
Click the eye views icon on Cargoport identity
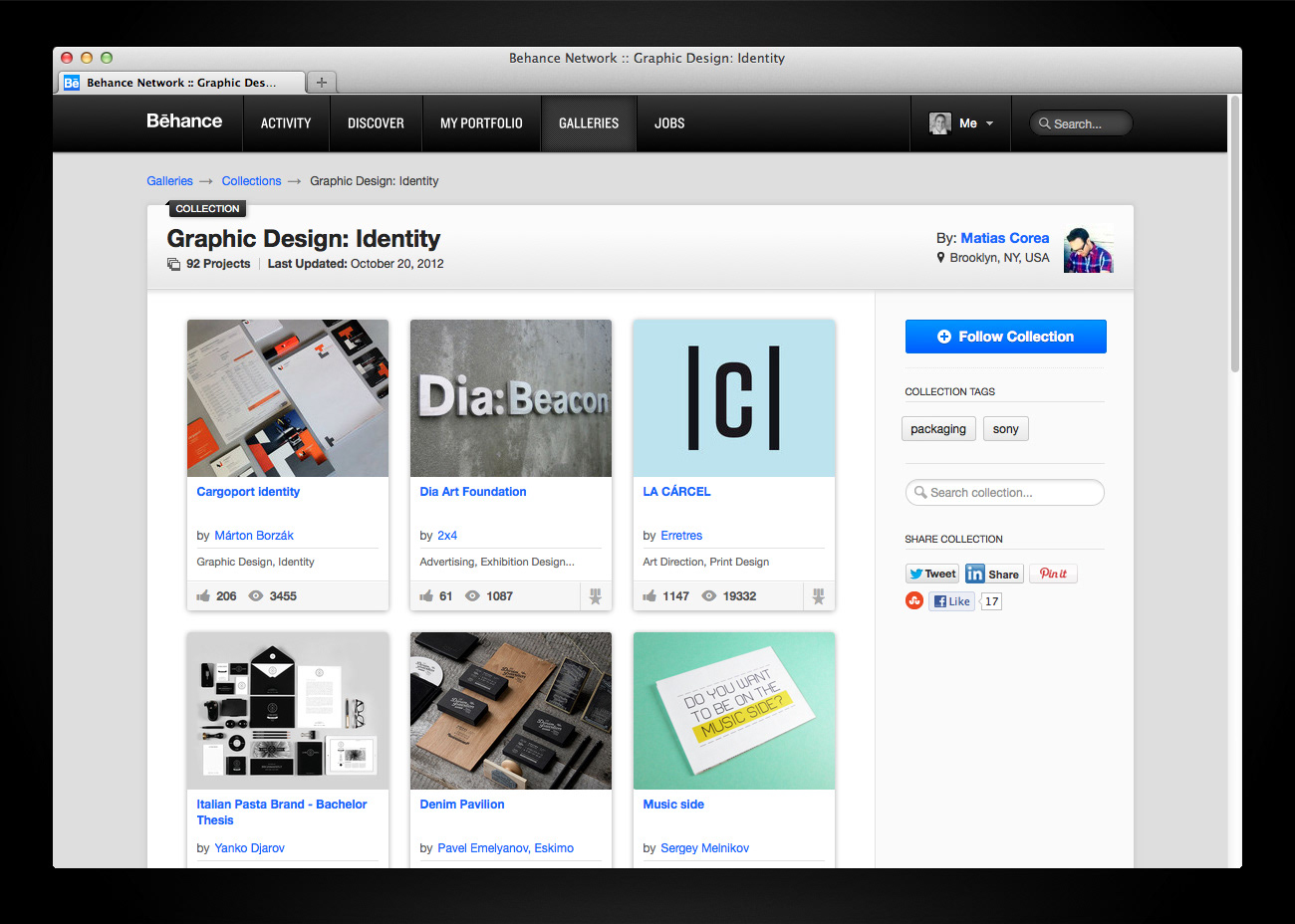[256, 596]
